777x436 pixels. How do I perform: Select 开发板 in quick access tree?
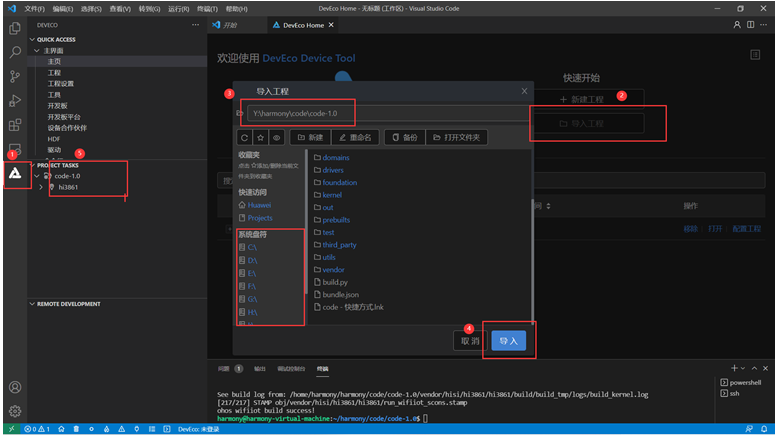pyautogui.click(x=57, y=106)
